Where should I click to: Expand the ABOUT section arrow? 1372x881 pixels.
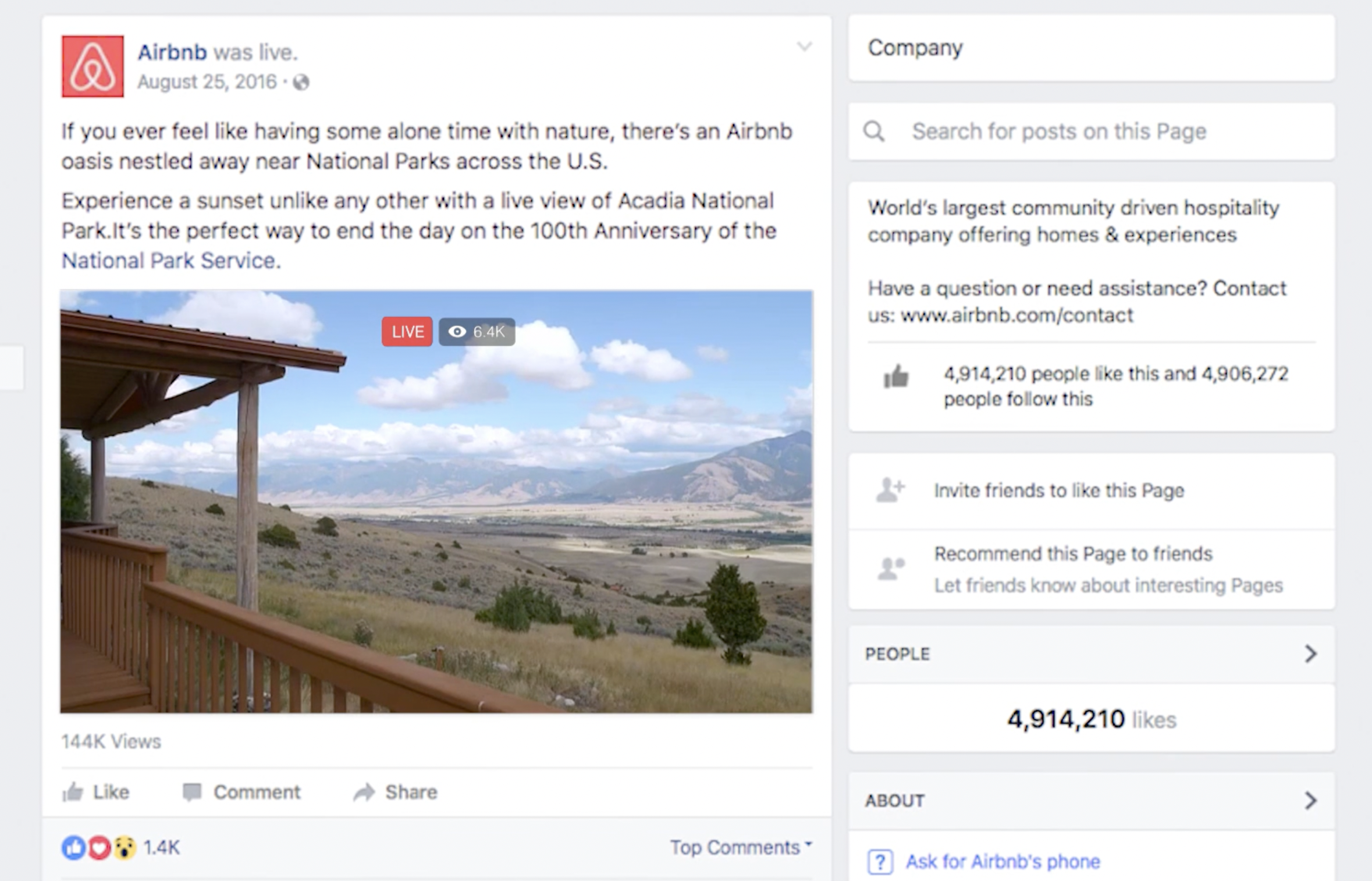[1310, 800]
